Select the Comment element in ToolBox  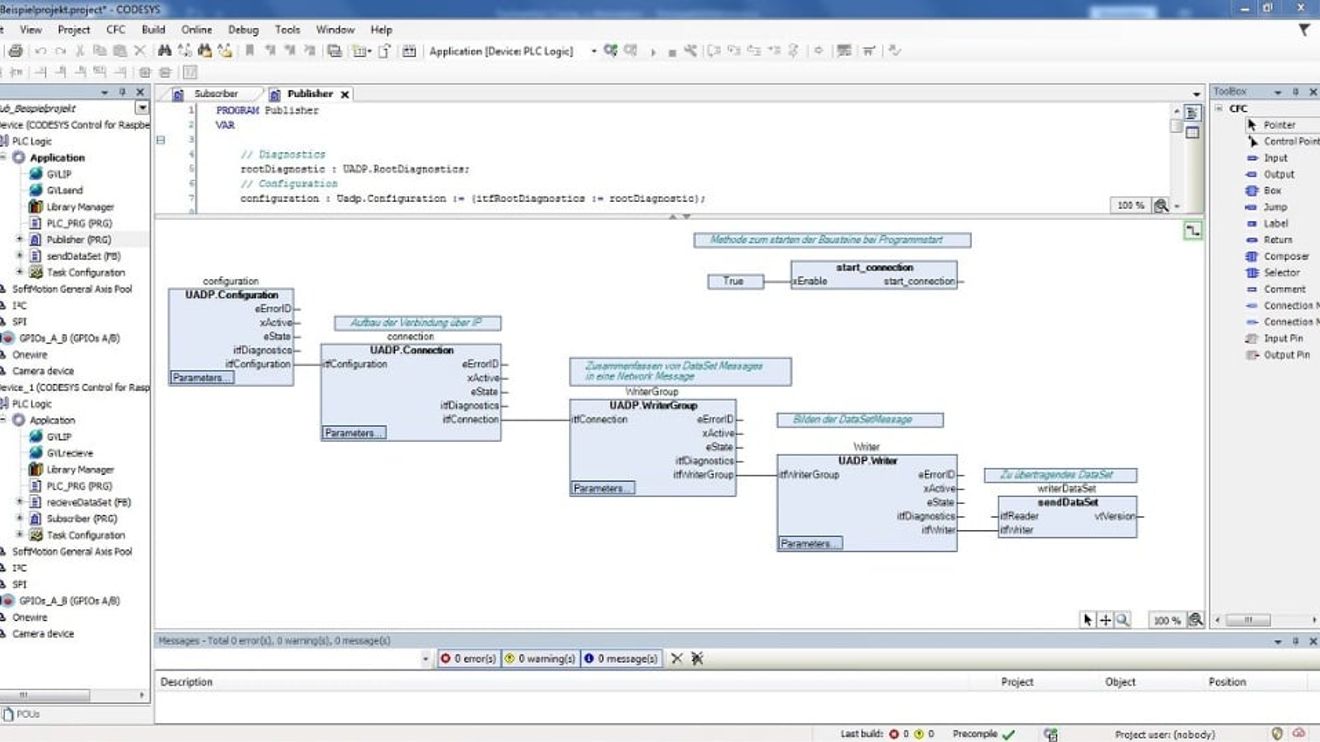tap(1276, 289)
